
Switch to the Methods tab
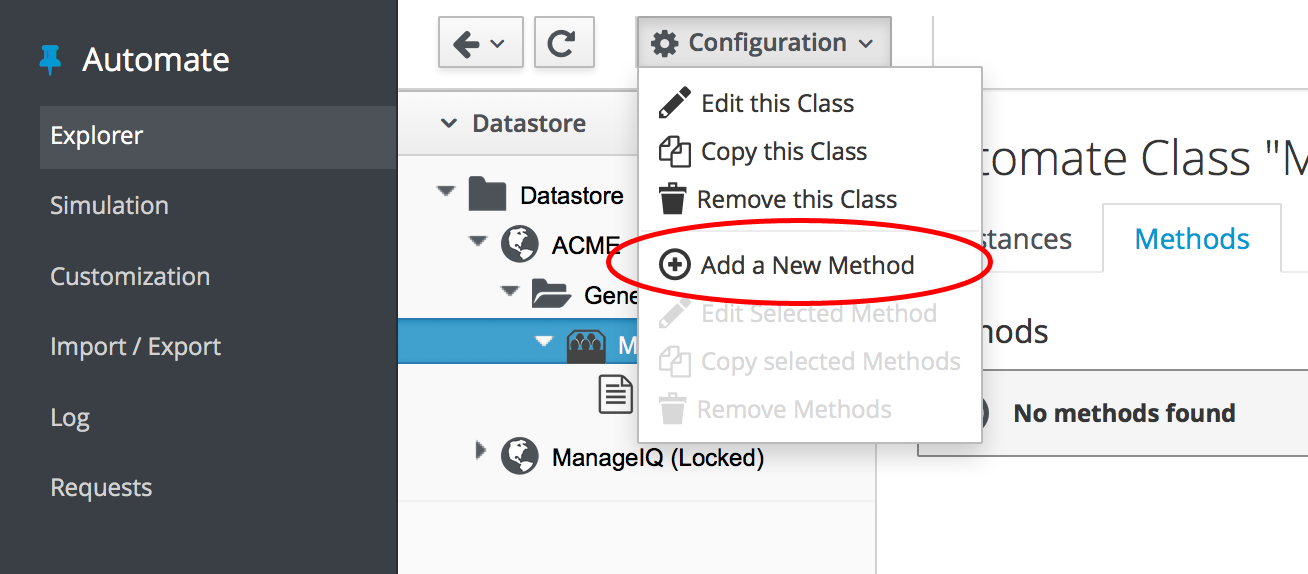pos(1192,239)
